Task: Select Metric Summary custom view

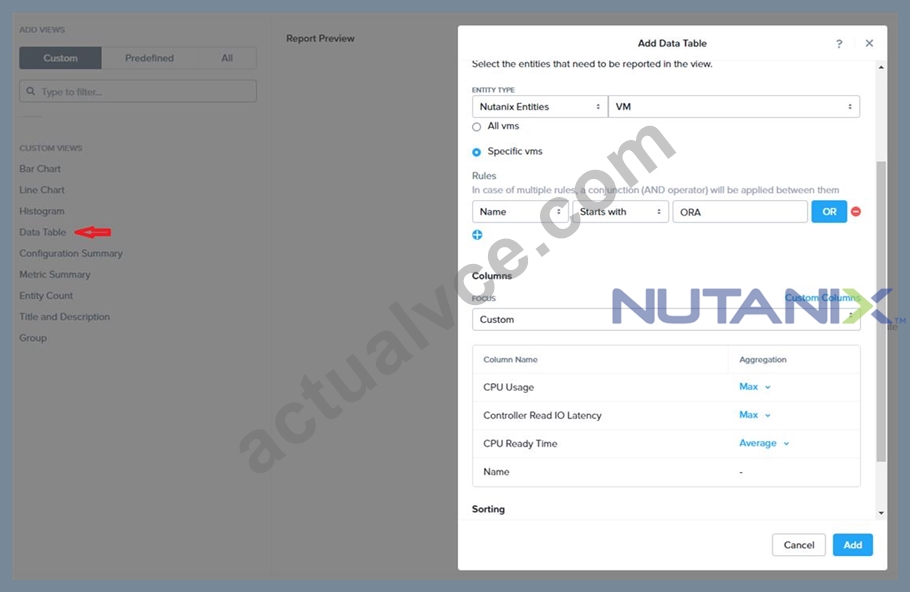Action: pos(55,275)
